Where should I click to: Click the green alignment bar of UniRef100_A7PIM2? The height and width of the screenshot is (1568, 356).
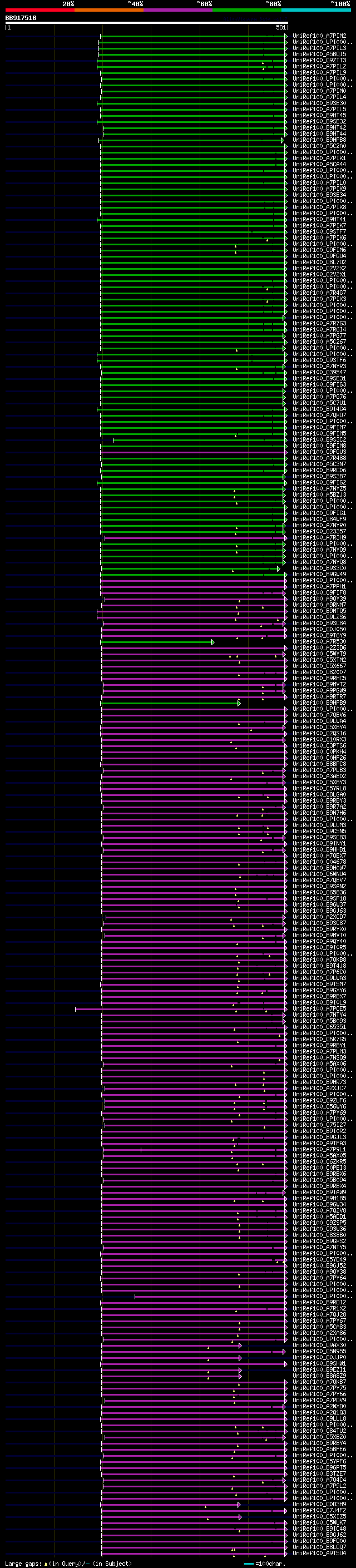pyautogui.click(x=194, y=37)
